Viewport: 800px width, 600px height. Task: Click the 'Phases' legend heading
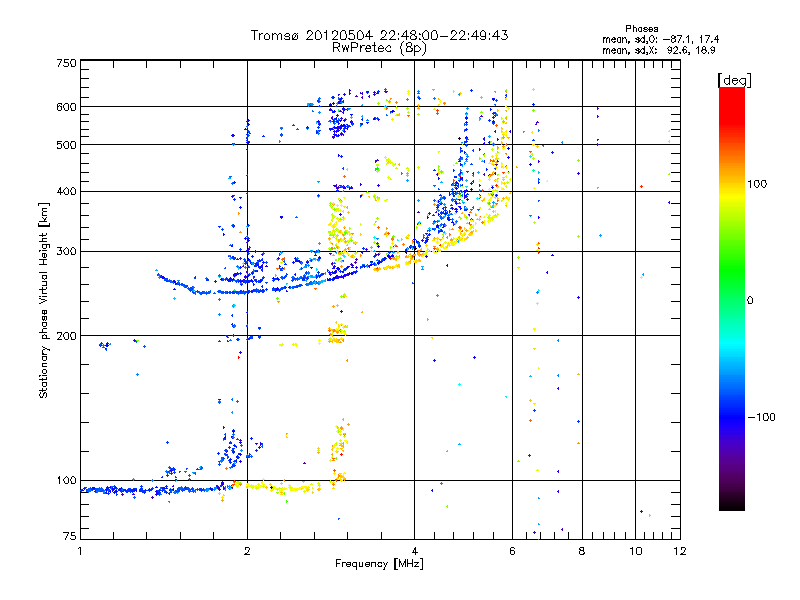pos(642,29)
